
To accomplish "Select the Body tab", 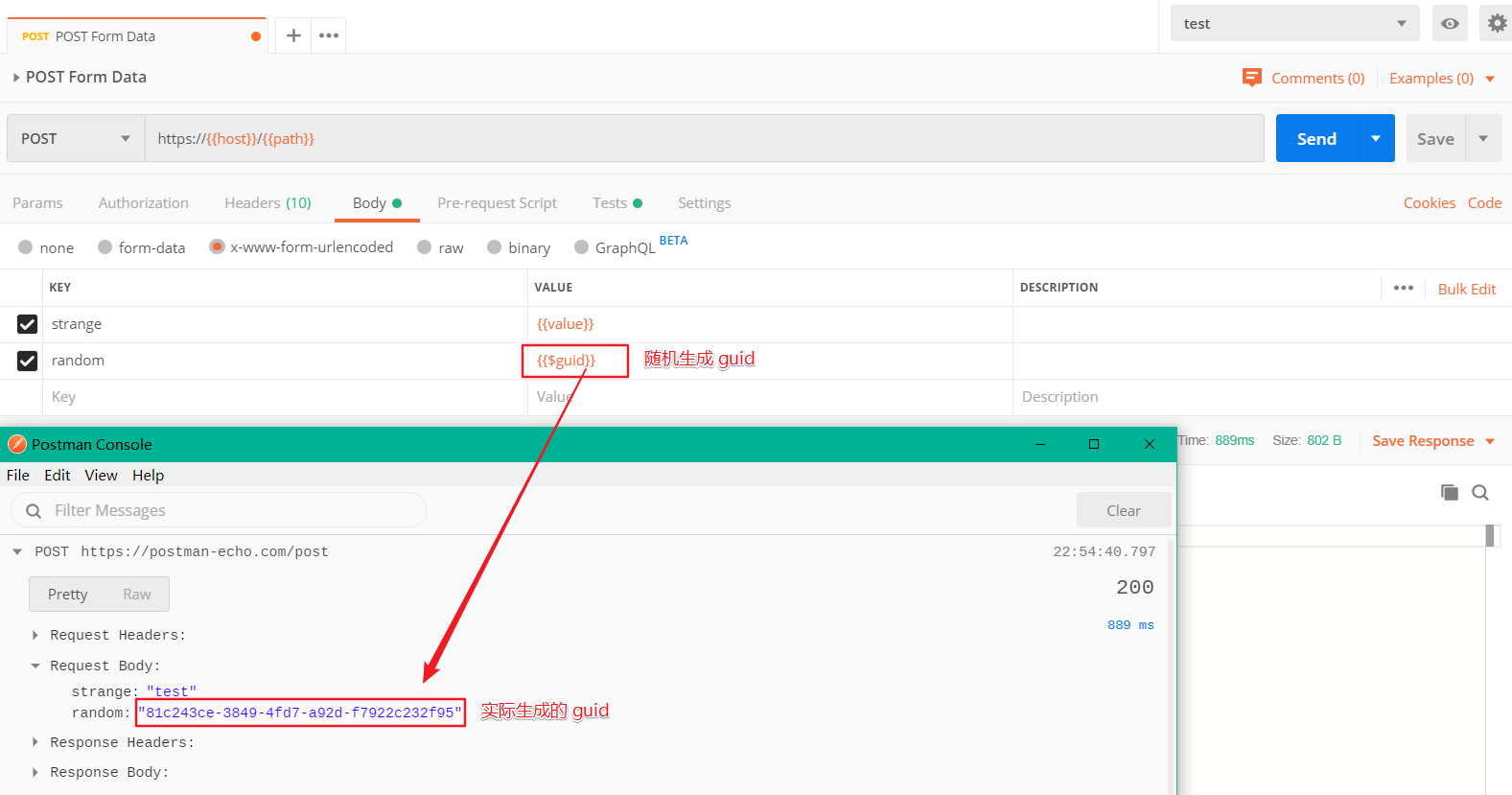I will coord(377,203).
